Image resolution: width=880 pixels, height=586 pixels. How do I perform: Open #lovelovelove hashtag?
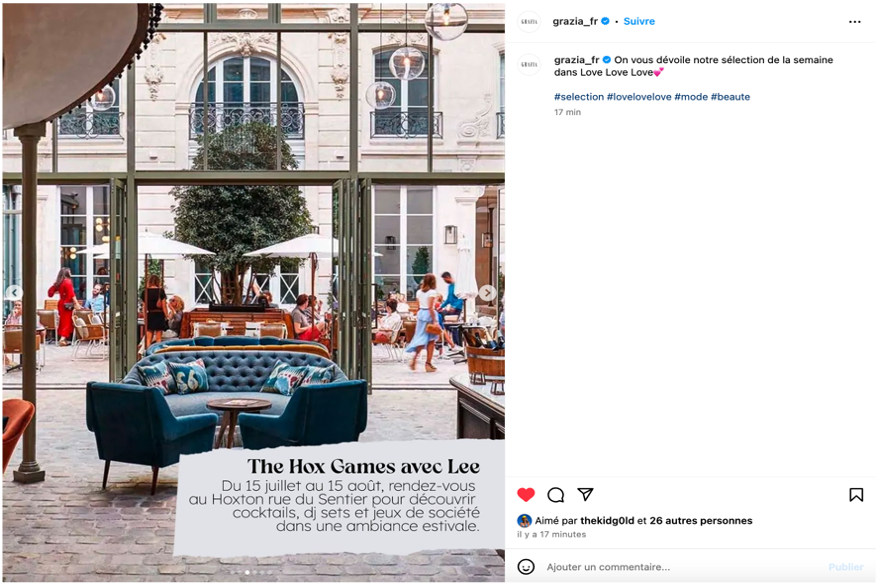[x=639, y=97]
